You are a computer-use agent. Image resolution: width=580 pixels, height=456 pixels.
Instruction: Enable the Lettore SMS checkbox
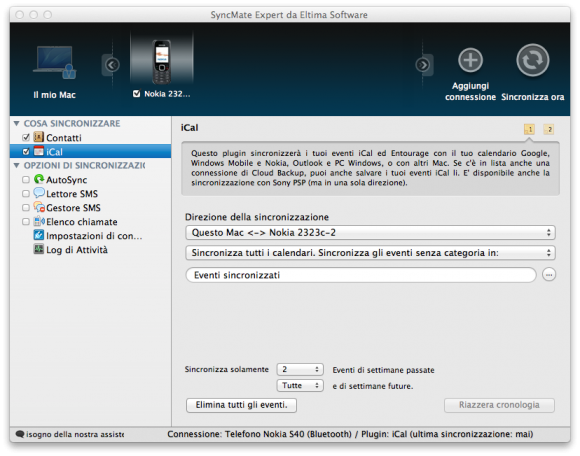(x=26, y=194)
